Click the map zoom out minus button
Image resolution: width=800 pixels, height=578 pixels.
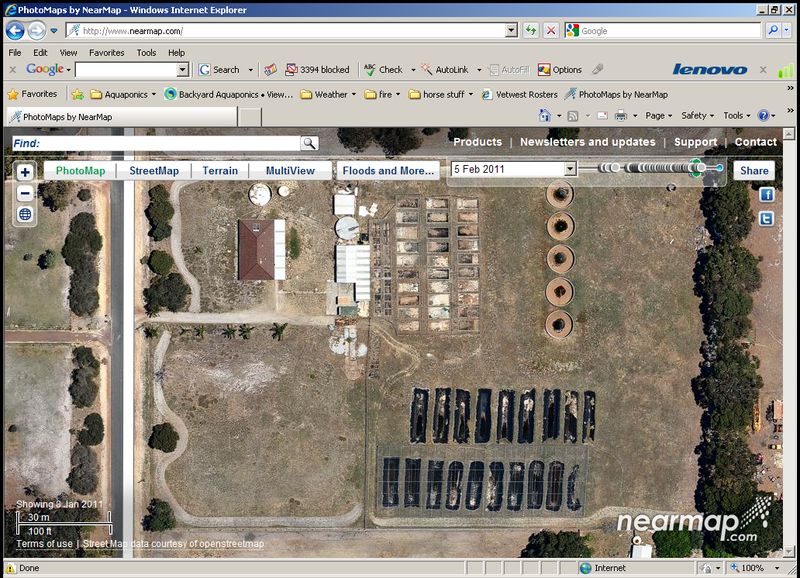25,193
